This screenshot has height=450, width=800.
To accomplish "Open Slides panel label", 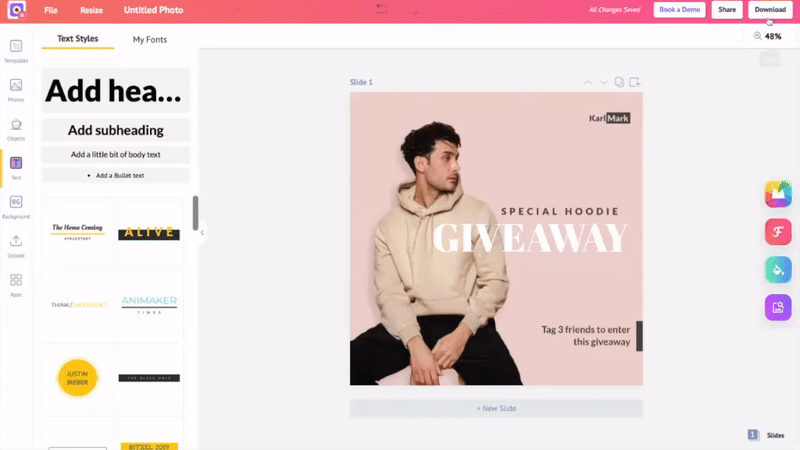I will click(775, 435).
